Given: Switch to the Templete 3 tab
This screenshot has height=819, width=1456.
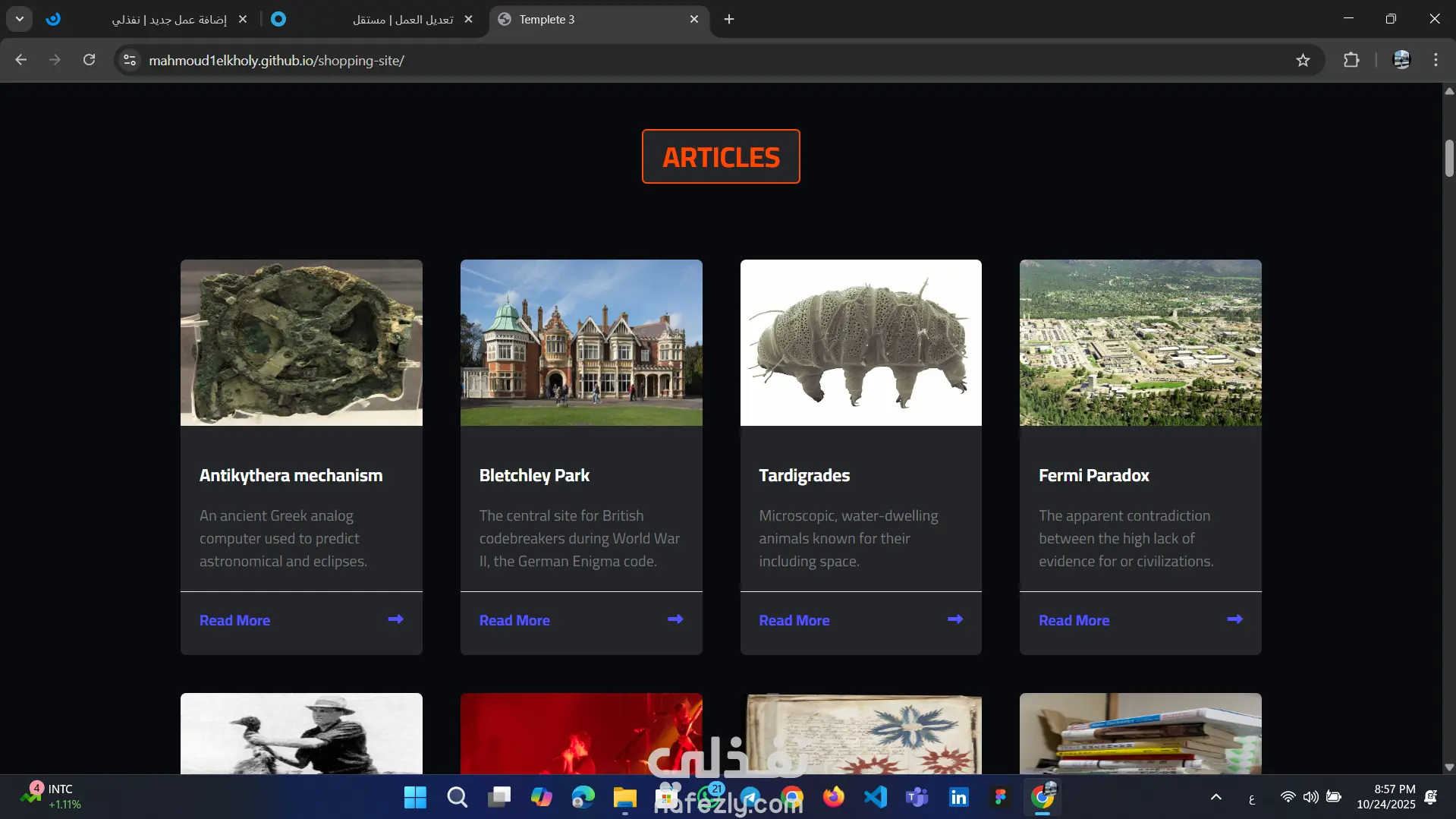Looking at the screenshot, I should 599,20.
